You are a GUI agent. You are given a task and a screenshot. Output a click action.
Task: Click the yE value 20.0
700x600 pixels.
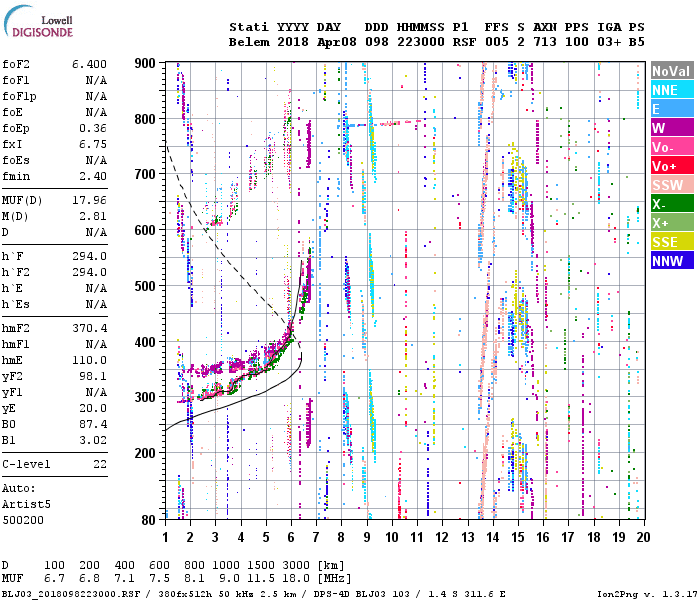(x=93, y=408)
